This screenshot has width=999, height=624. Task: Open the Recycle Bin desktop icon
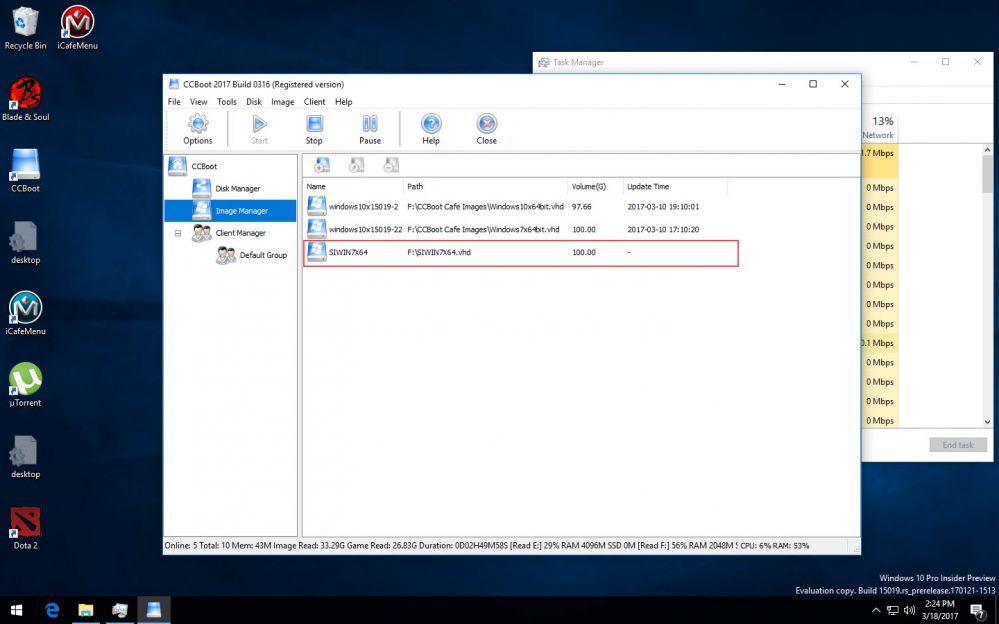pyautogui.click(x=25, y=28)
